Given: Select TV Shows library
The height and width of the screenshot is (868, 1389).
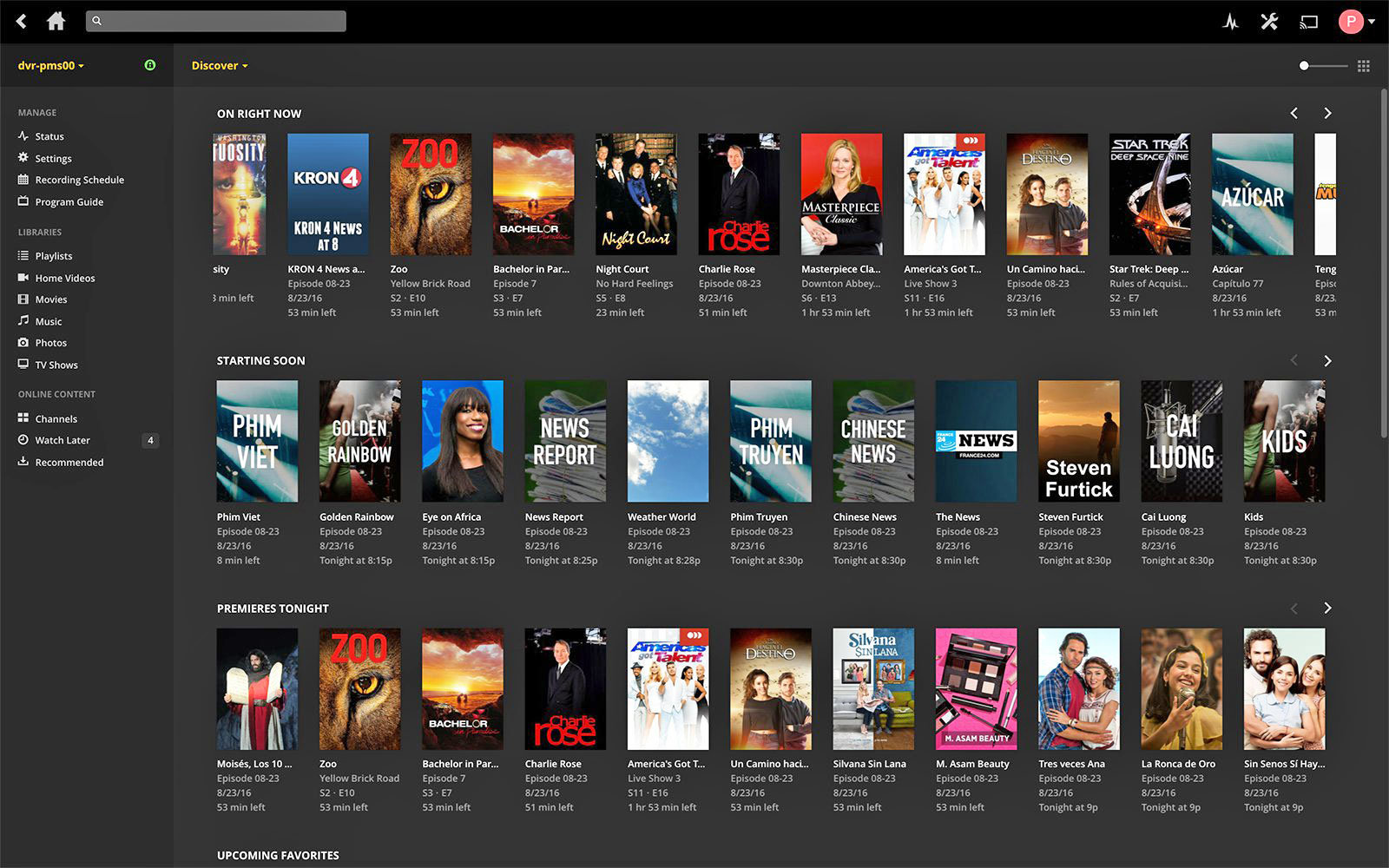Looking at the screenshot, I should coord(56,365).
